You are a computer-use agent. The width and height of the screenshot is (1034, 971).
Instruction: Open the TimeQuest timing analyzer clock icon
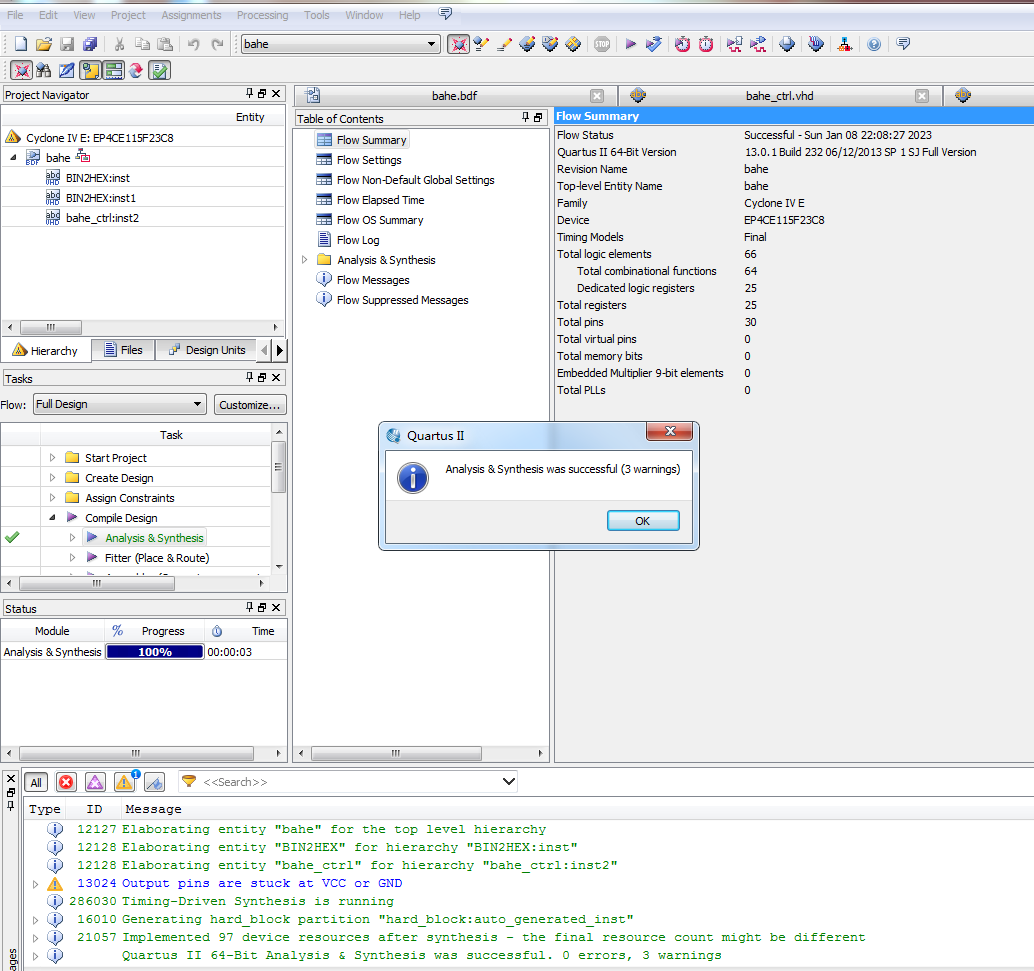point(706,44)
